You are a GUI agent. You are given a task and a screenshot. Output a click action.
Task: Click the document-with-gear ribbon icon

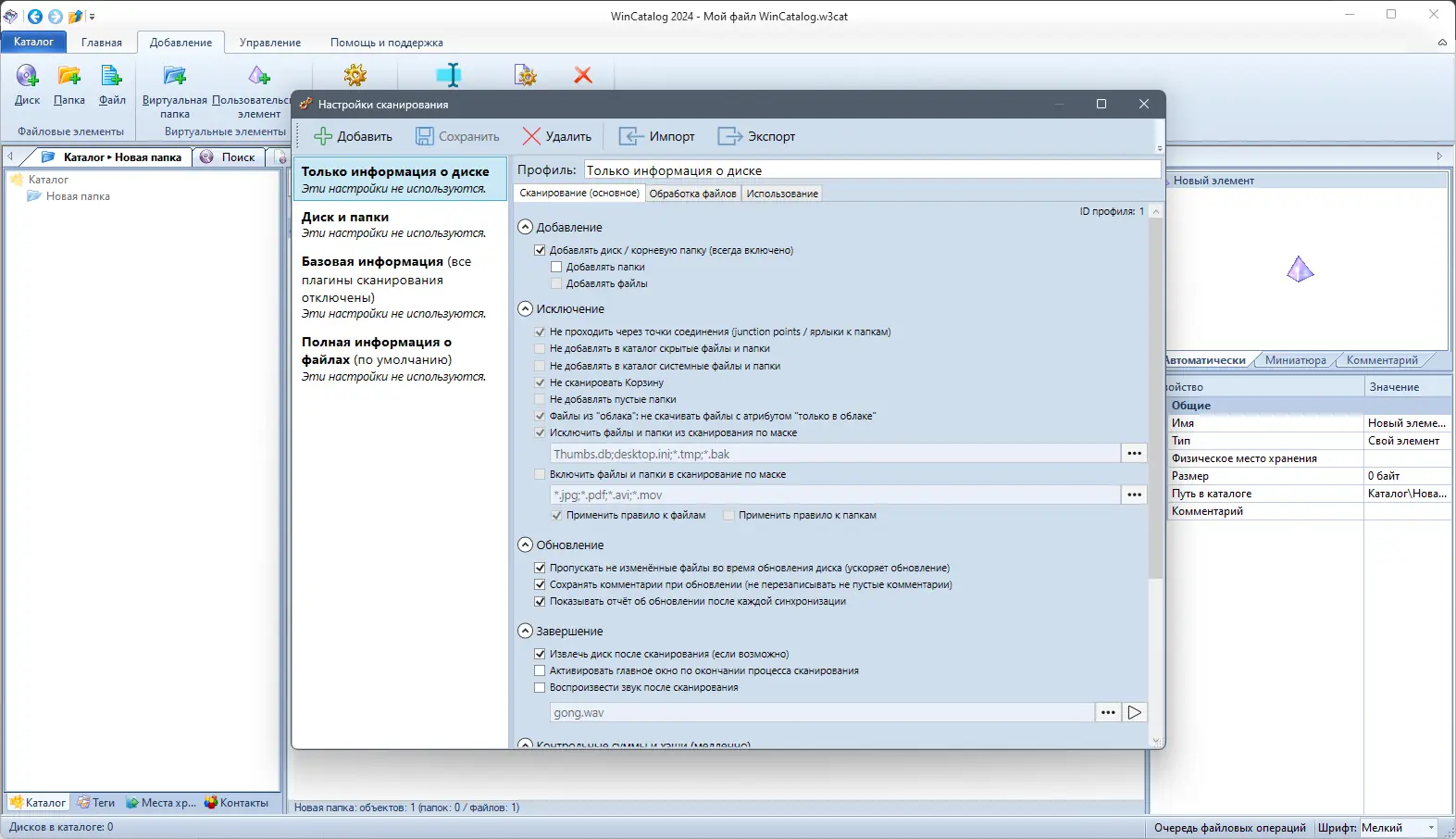coord(526,75)
